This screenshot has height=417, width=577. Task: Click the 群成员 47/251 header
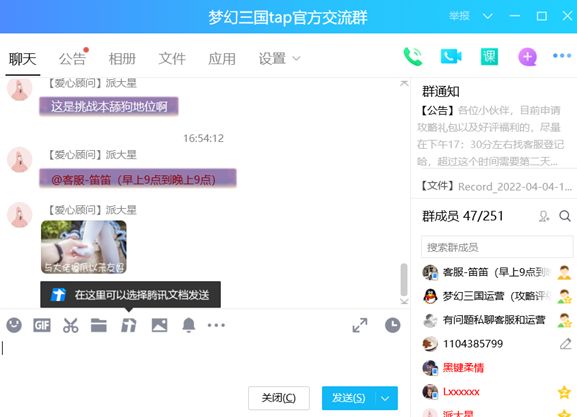pyautogui.click(x=463, y=216)
